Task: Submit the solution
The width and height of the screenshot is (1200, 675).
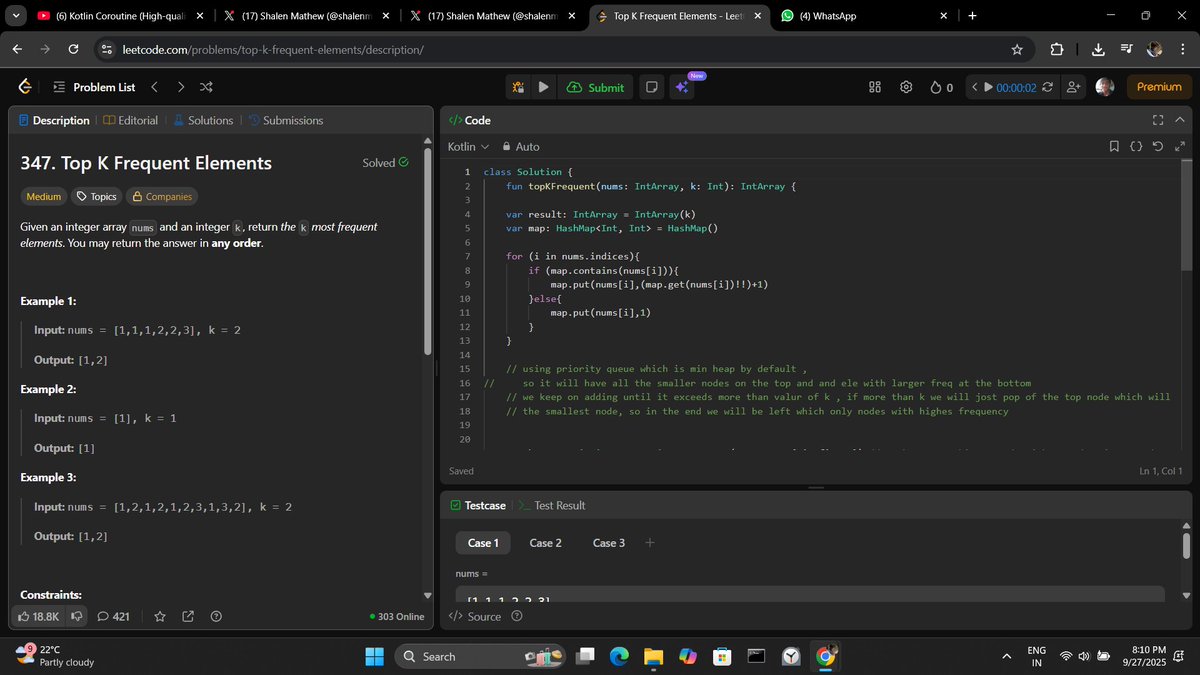Action: pyautogui.click(x=595, y=87)
